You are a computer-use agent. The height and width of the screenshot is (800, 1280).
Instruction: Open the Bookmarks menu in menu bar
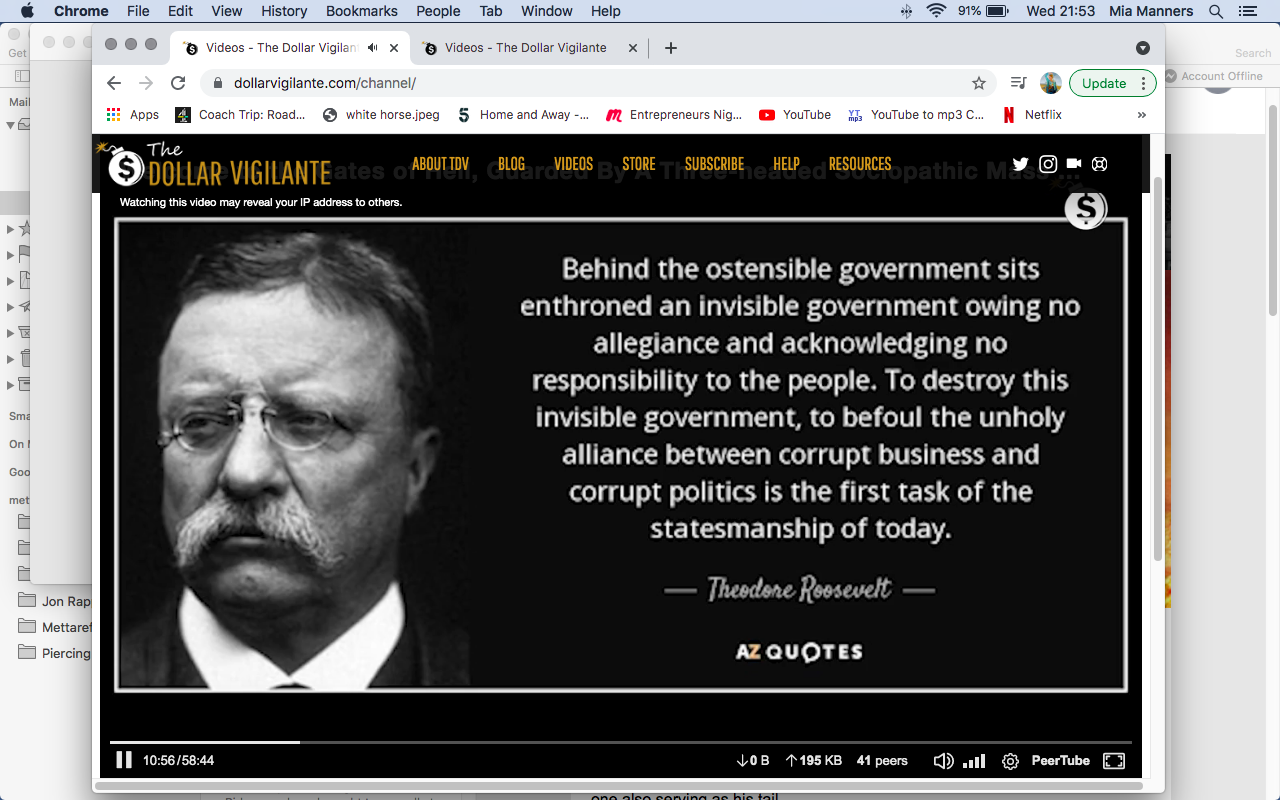362,11
